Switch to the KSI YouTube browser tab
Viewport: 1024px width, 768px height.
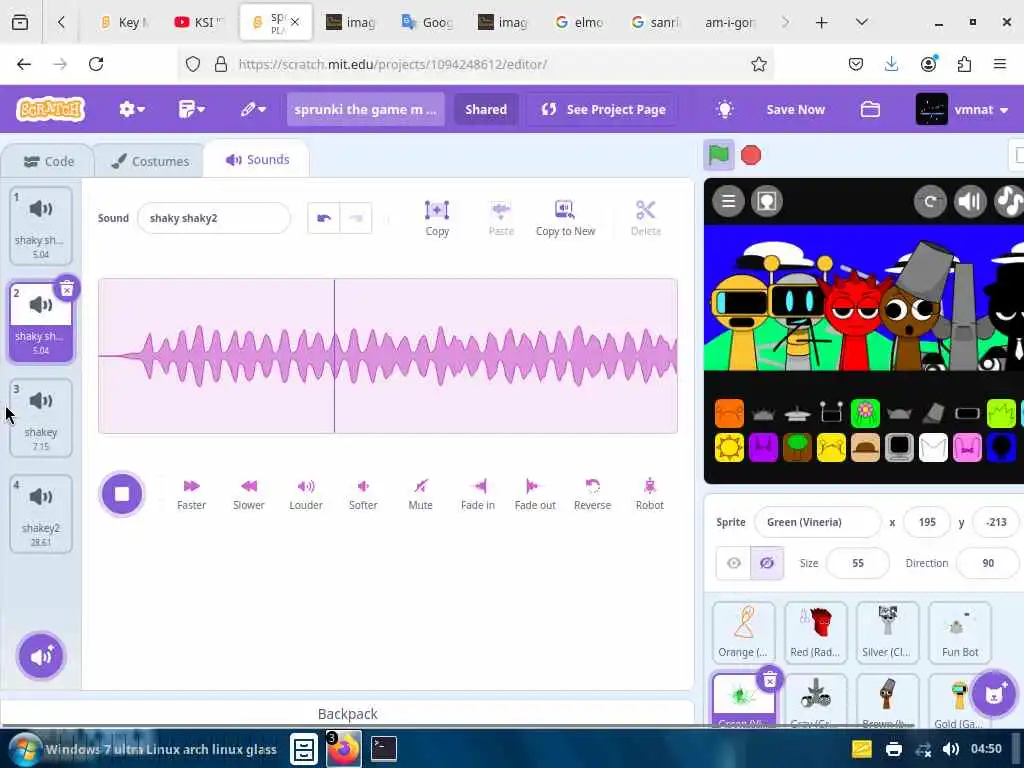198,22
